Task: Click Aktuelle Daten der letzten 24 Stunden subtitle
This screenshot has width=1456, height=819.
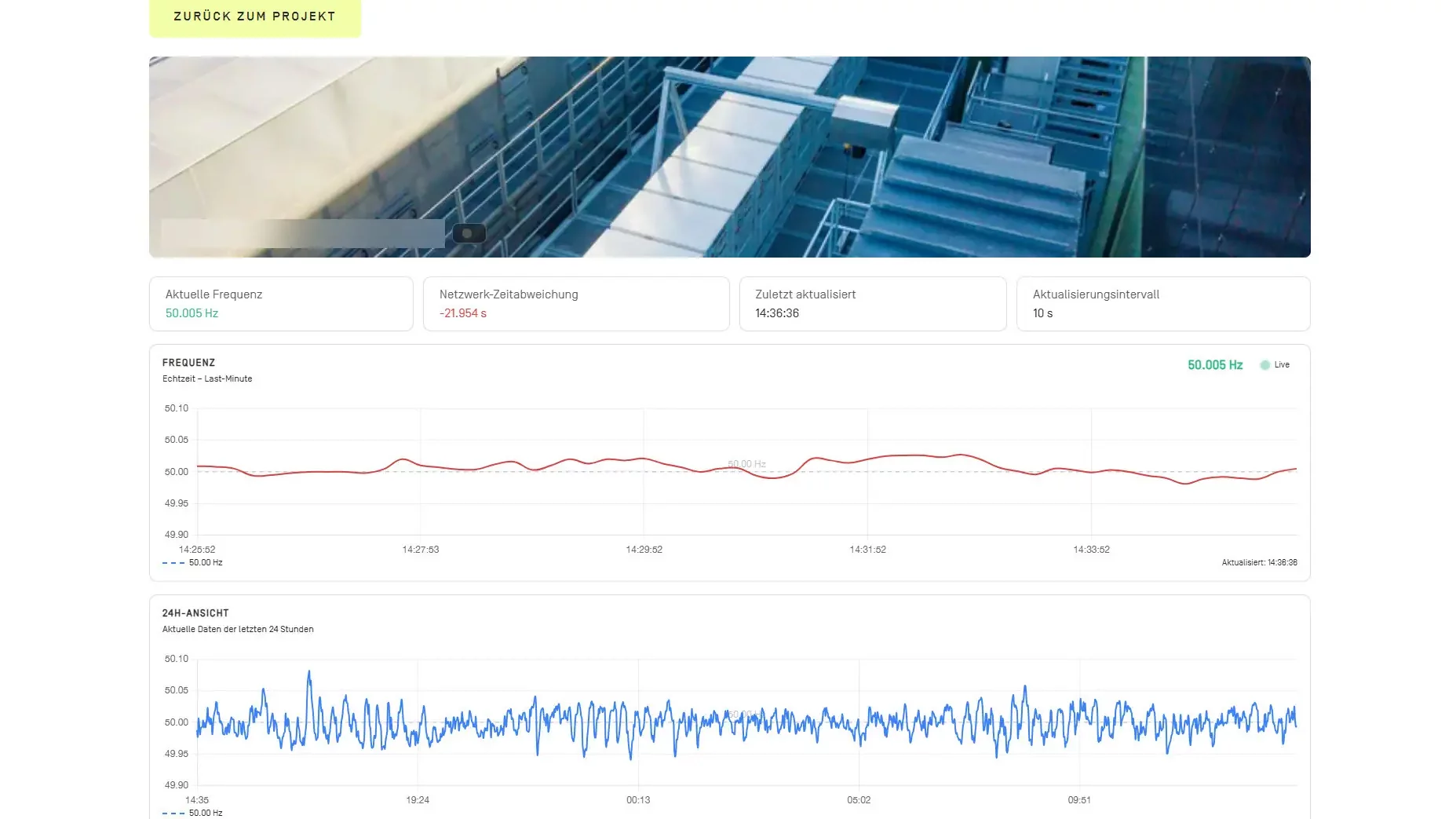Action: (x=238, y=630)
